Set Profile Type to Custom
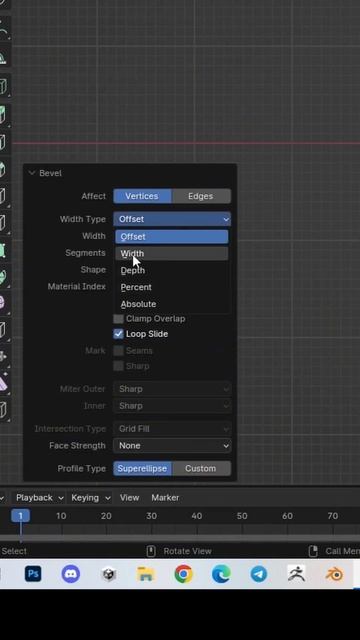 [201, 469]
